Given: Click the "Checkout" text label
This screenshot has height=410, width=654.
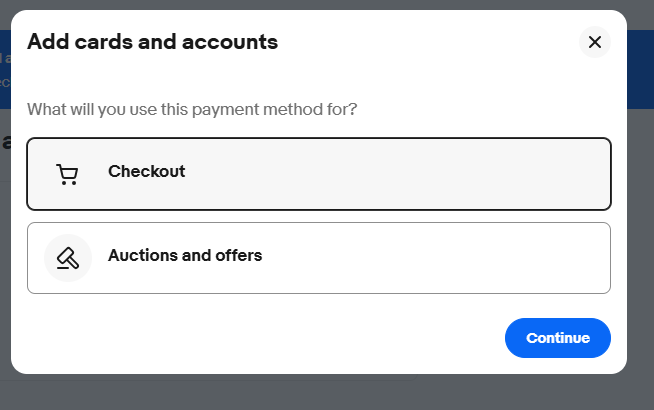Looking at the screenshot, I should pyautogui.click(x=146, y=171).
